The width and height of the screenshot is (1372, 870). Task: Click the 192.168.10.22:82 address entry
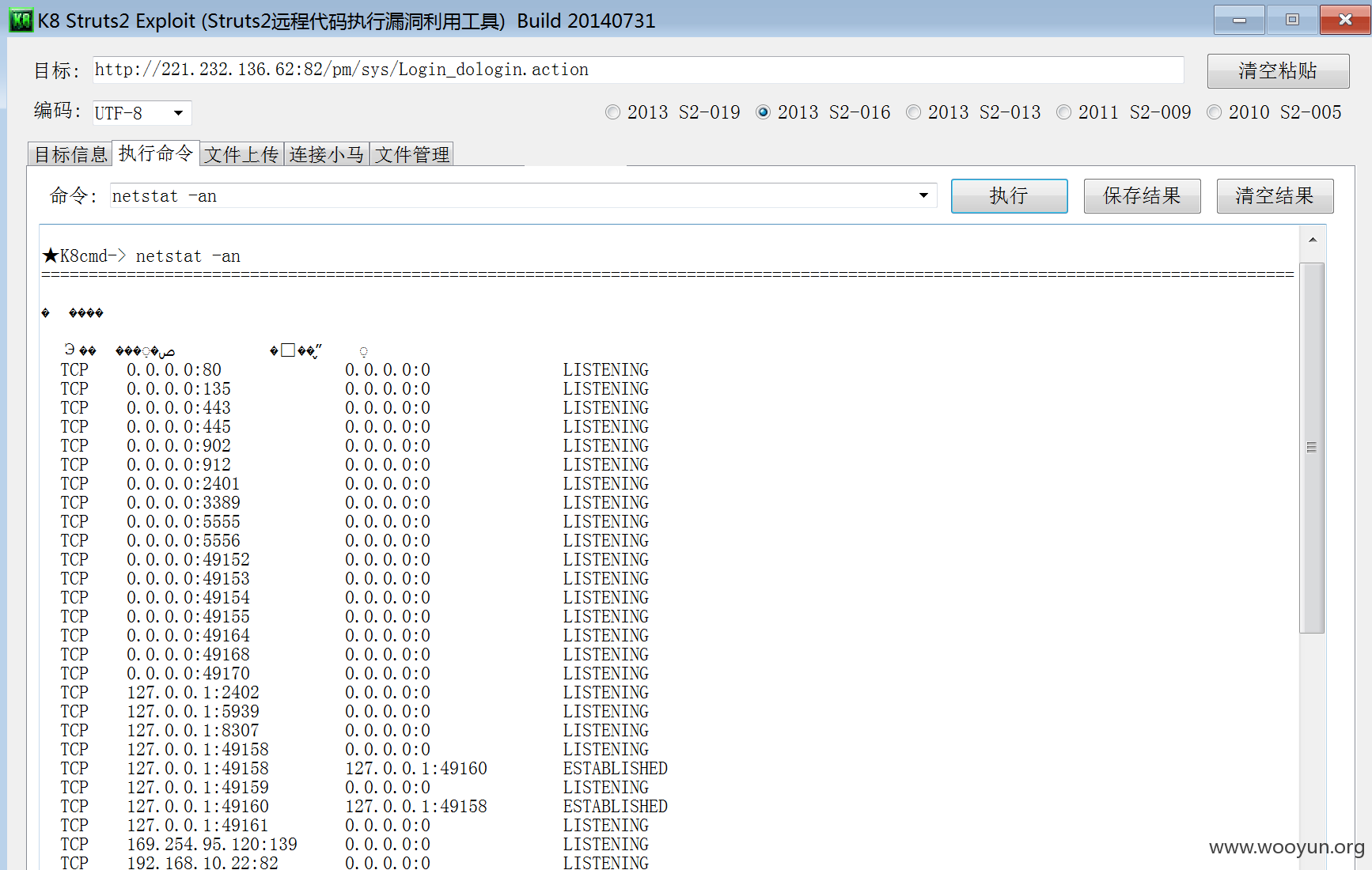pyautogui.click(x=203, y=862)
